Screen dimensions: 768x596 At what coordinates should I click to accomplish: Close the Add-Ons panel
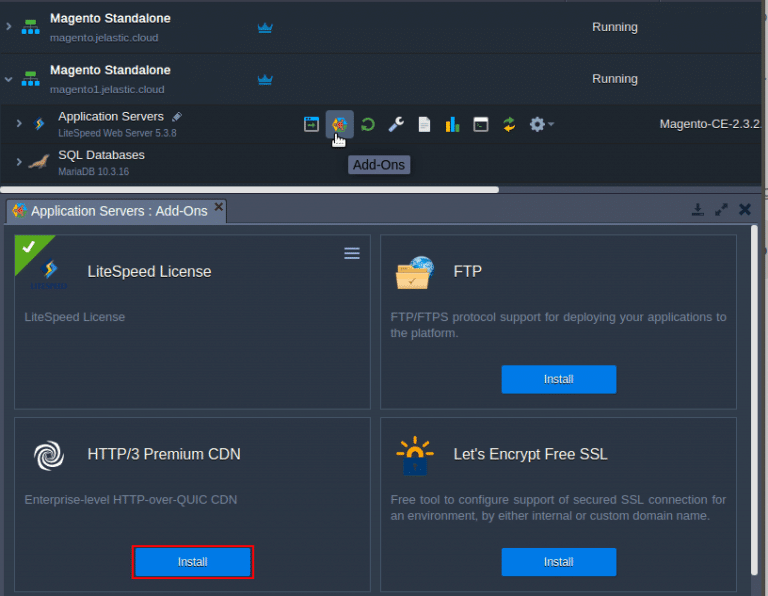coord(745,210)
